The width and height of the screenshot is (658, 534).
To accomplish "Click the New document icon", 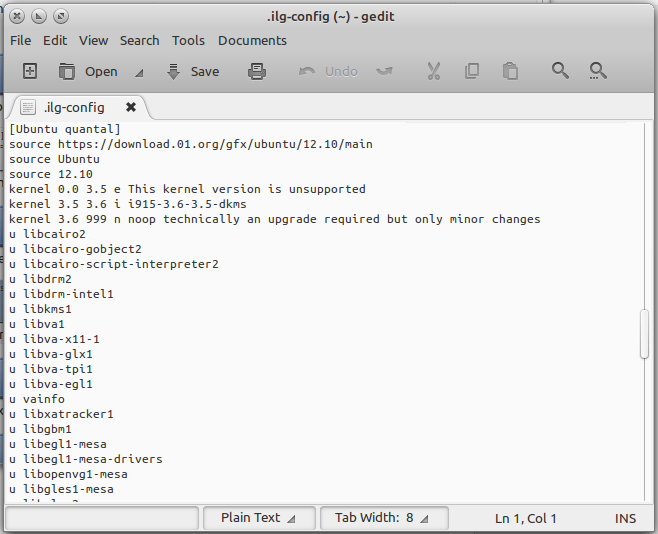I will coord(29,71).
